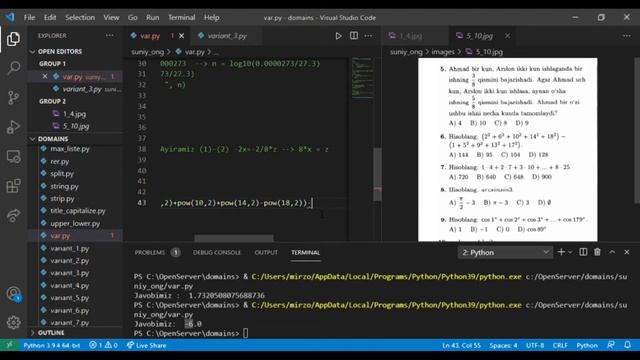Open launch profile dropdown next to plus

[x=570, y=252]
